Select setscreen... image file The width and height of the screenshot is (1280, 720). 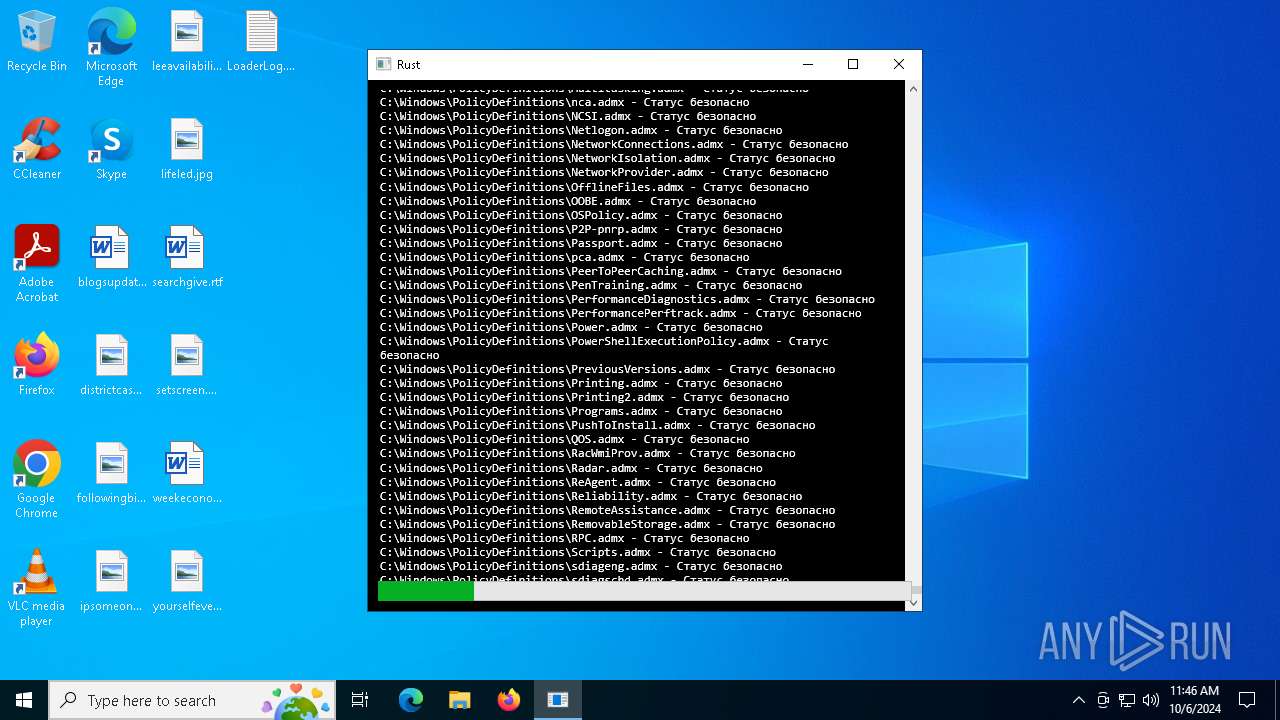(187, 366)
